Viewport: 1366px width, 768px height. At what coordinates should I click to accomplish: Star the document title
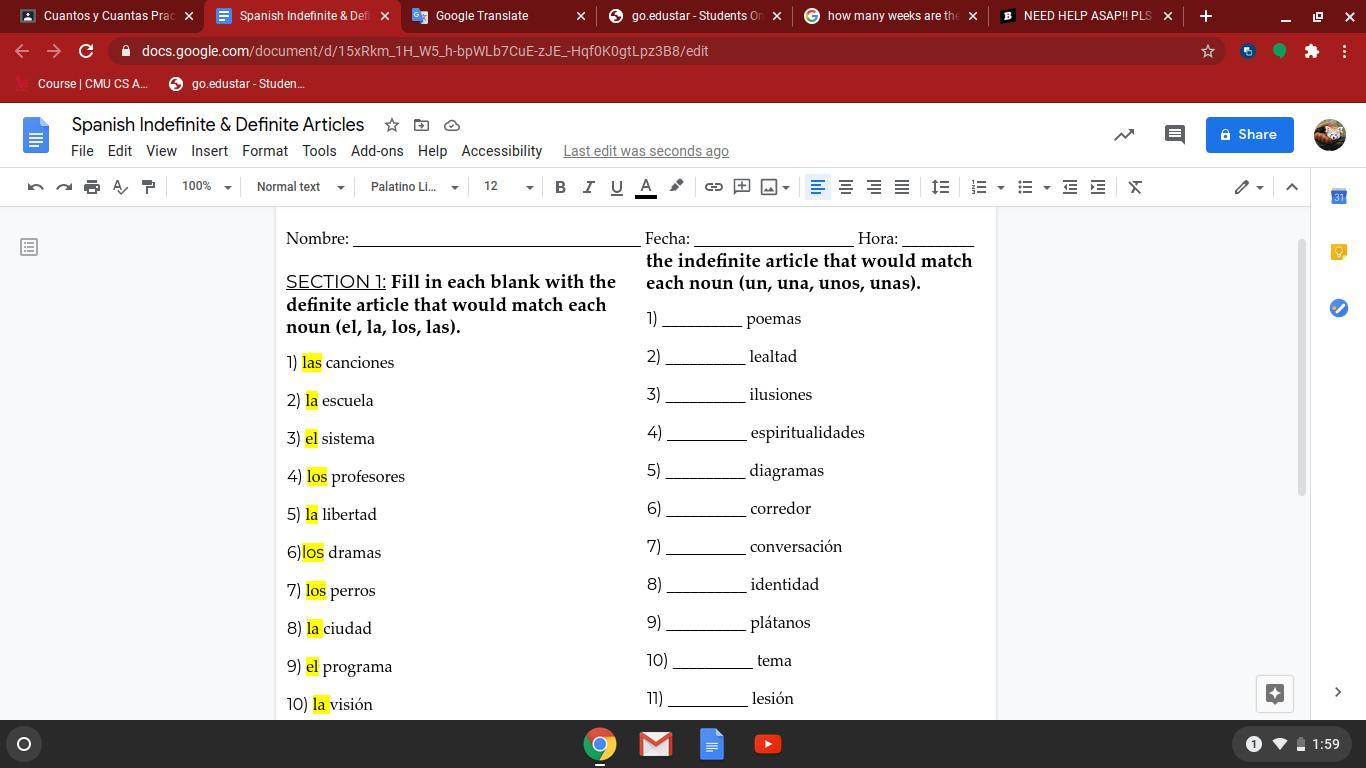392,125
